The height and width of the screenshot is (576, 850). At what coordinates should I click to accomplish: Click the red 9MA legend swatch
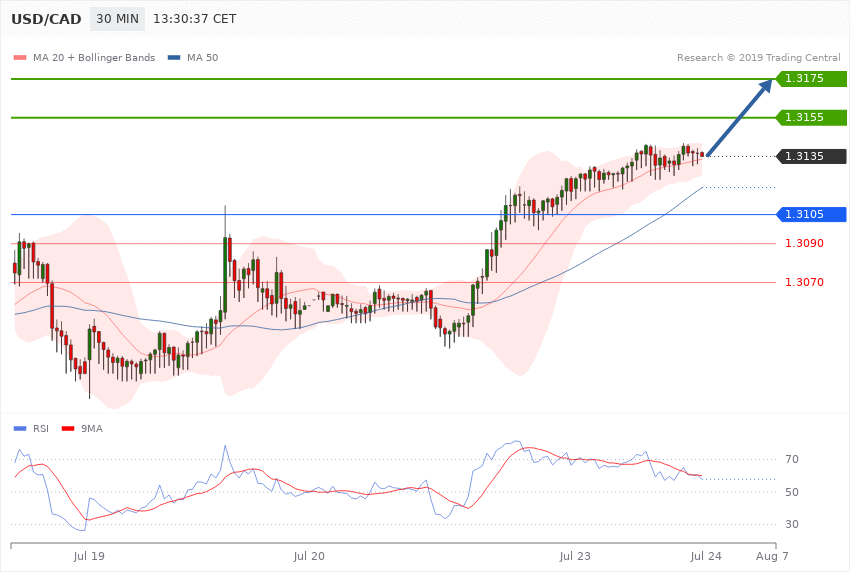[x=68, y=429]
